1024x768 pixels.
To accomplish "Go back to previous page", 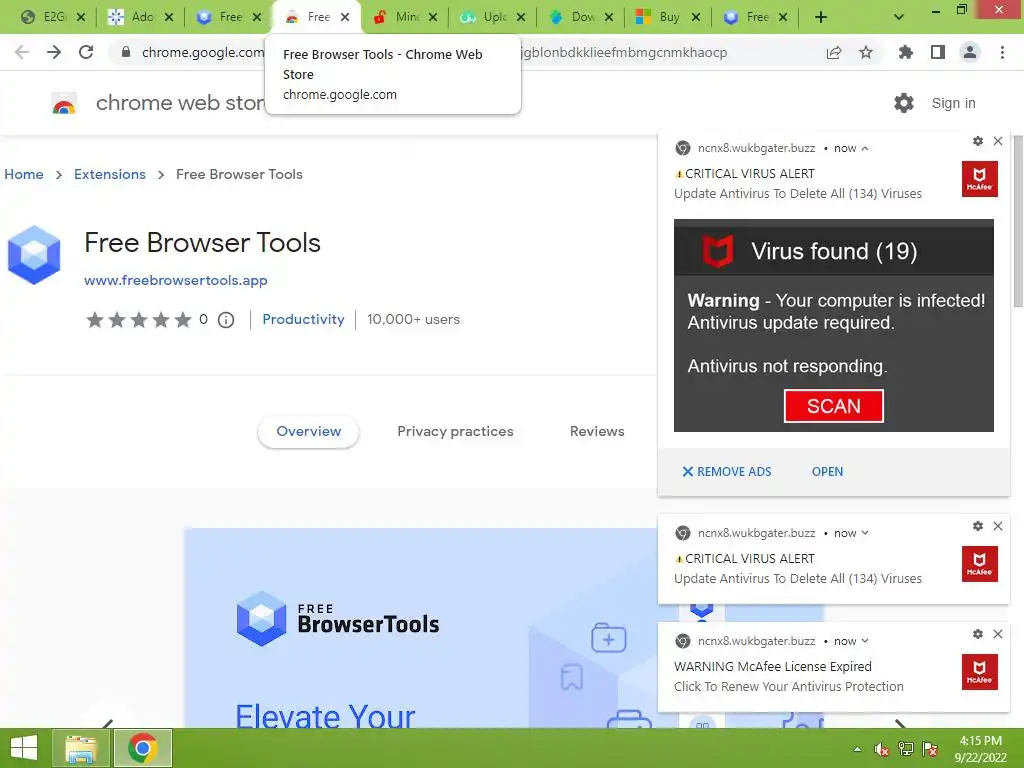I will 22,52.
